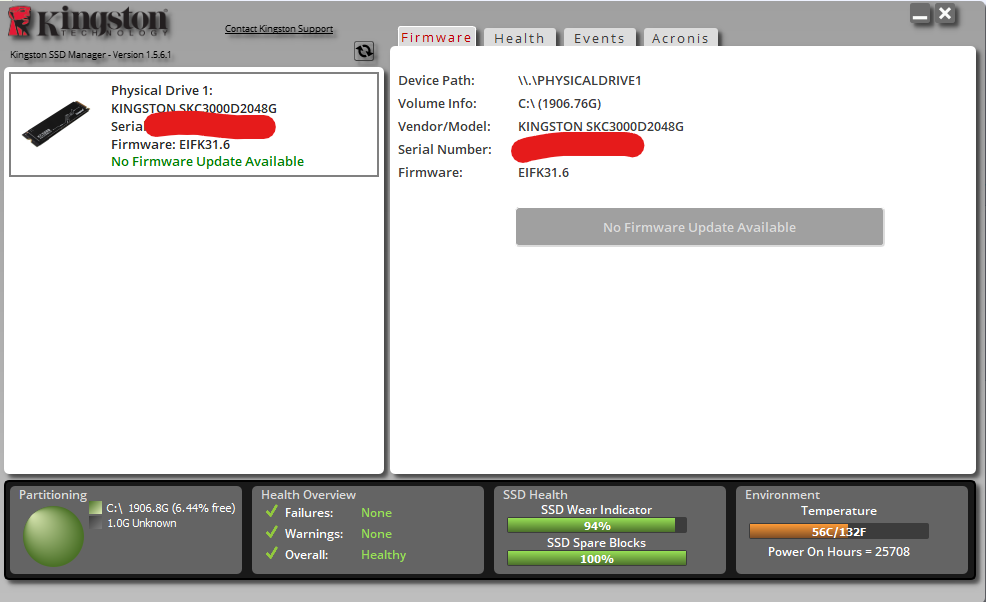Click the gray Unknown partition legend square
The image size is (986, 602).
pyautogui.click(x=96, y=523)
